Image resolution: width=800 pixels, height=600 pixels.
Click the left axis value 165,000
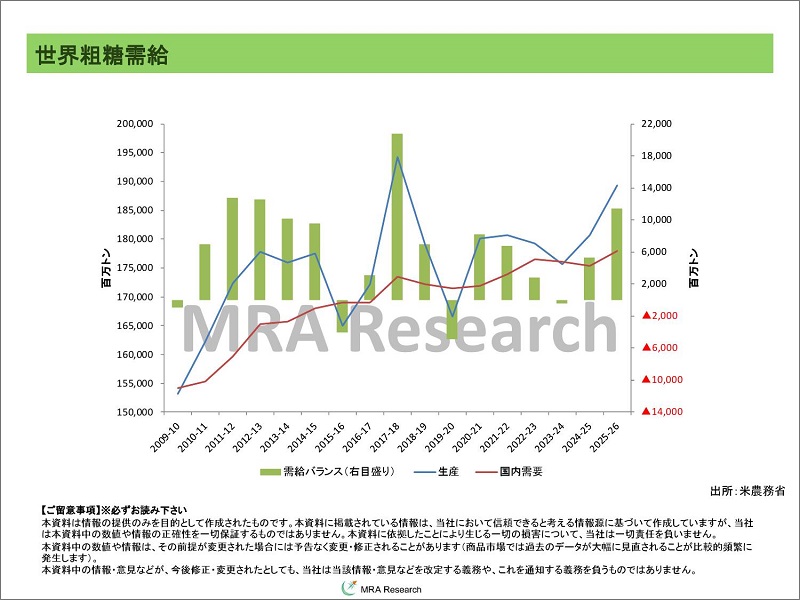[x=135, y=326]
